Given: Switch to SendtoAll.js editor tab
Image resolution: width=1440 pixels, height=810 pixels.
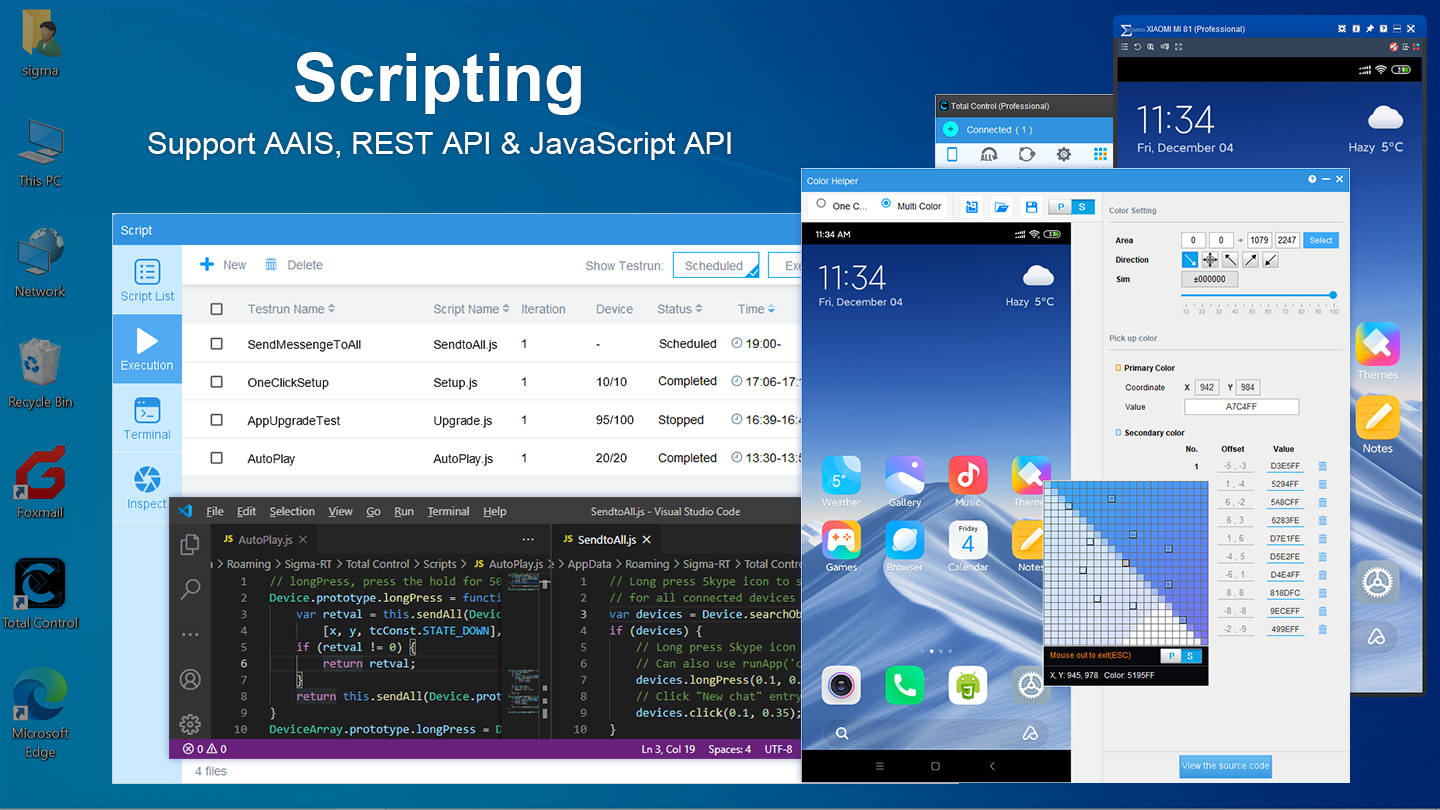Looking at the screenshot, I should coord(607,539).
